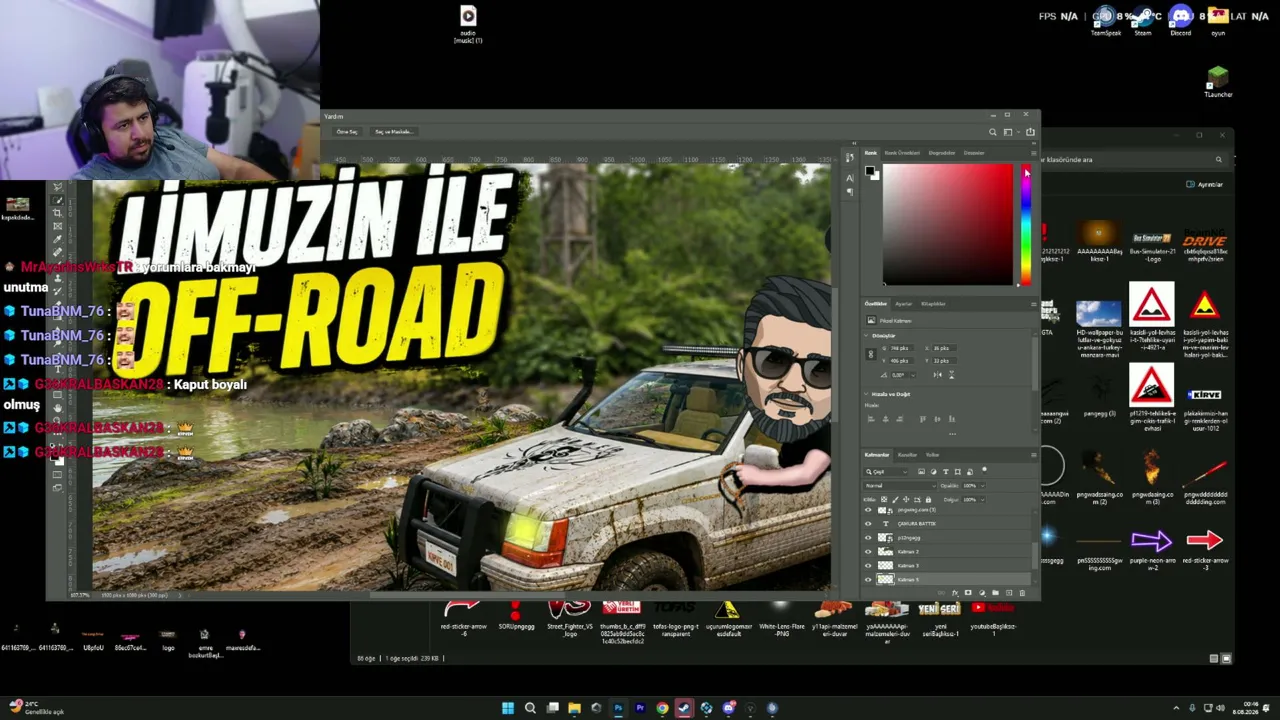Click the align right edges icon
1280x720 pixels.
tap(899, 419)
